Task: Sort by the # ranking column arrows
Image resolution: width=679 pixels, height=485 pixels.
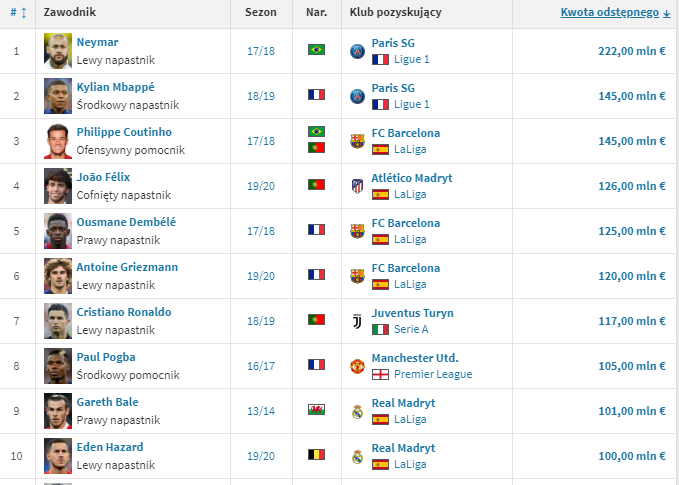Action: click(x=18, y=13)
